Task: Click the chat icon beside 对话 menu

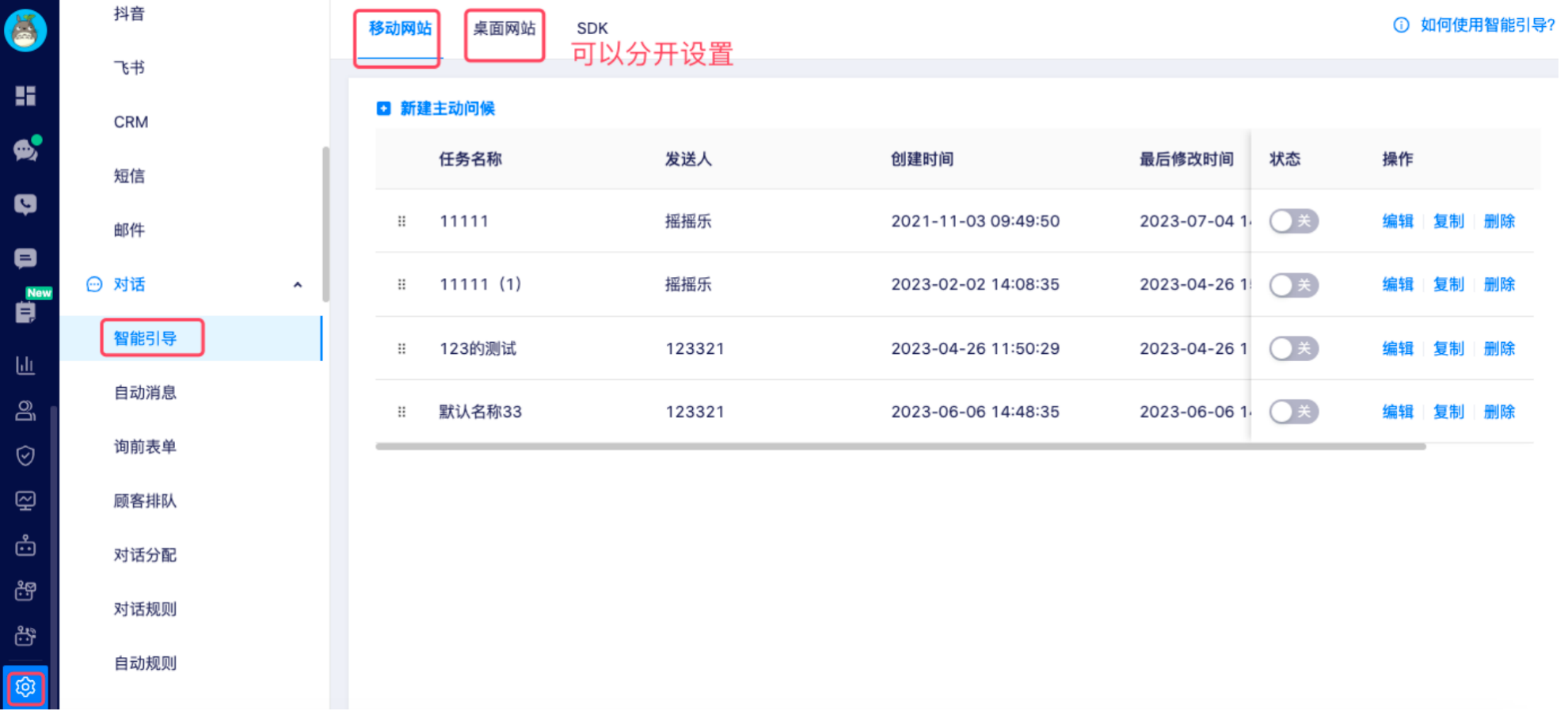Action: [94, 284]
